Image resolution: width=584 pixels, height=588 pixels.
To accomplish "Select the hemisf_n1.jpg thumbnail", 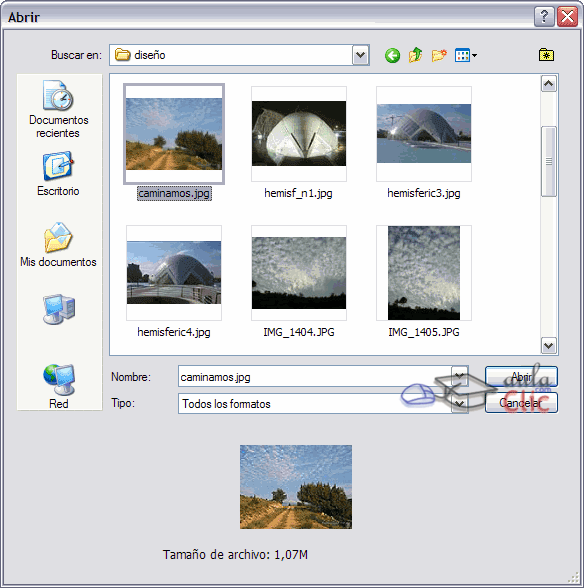I will 299,134.
